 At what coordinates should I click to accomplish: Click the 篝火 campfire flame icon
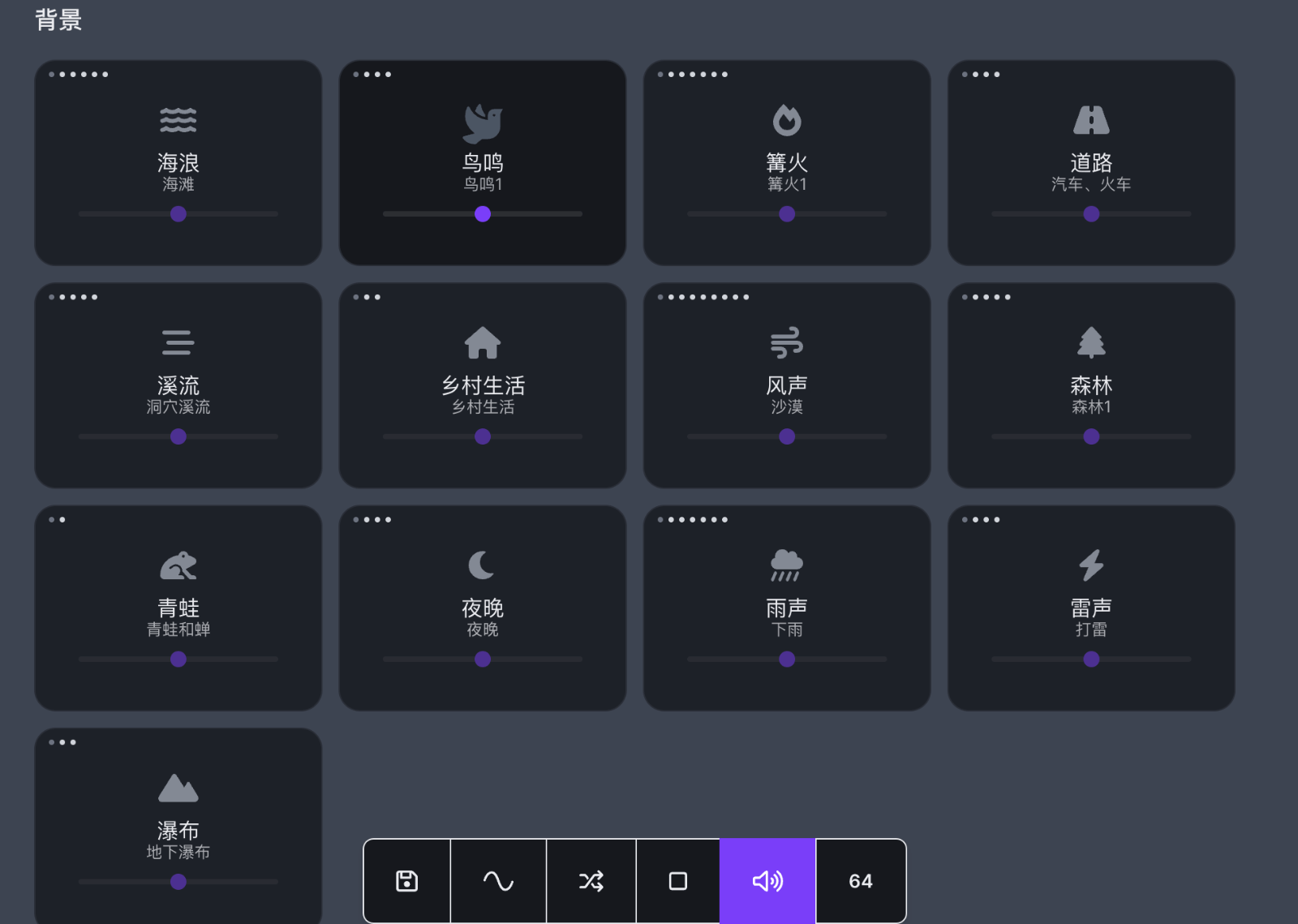point(787,120)
